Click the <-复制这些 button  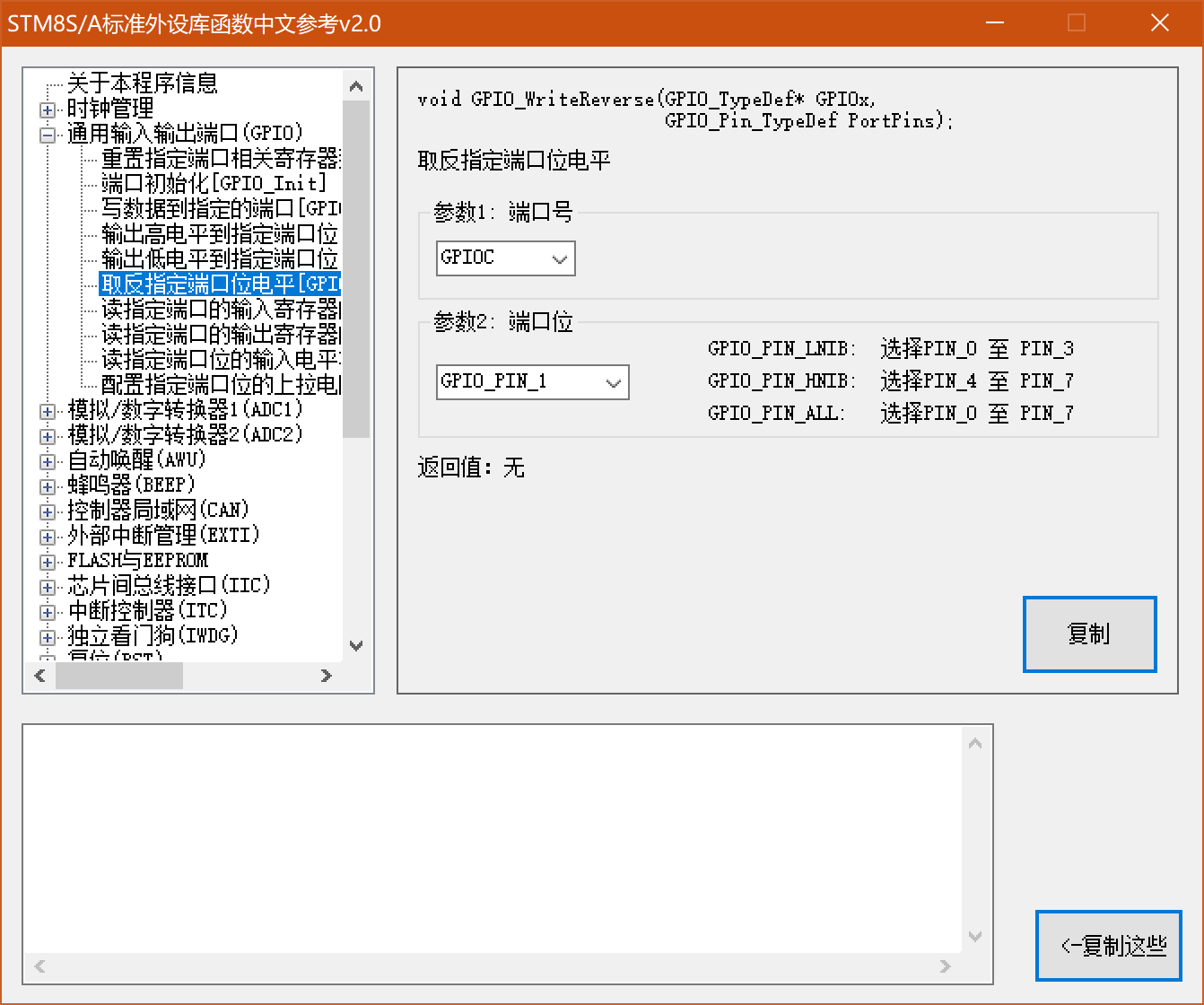coord(1109,945)
